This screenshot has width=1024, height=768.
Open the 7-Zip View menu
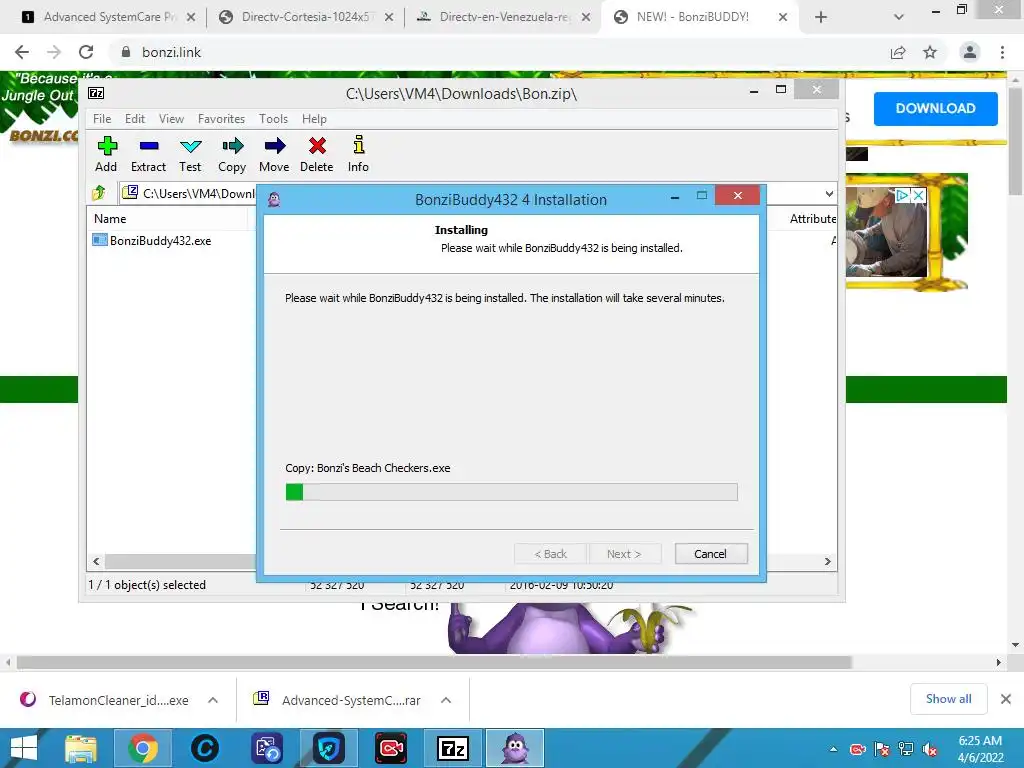(x=171, y=119)
